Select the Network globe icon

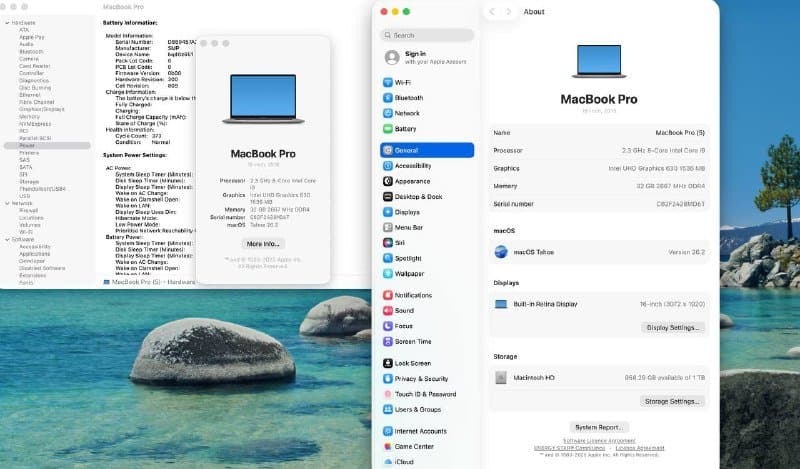coord(388,113)
